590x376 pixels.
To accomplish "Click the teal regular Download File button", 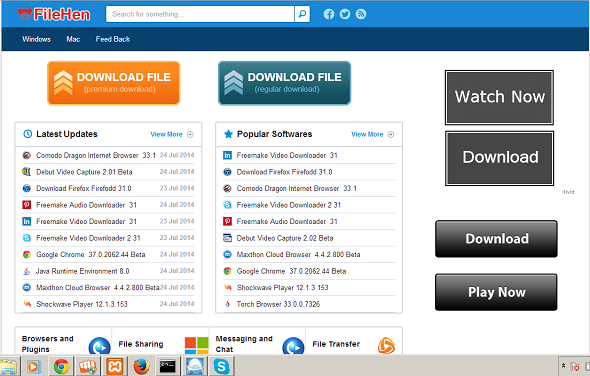I will click(x=284, y=83).
